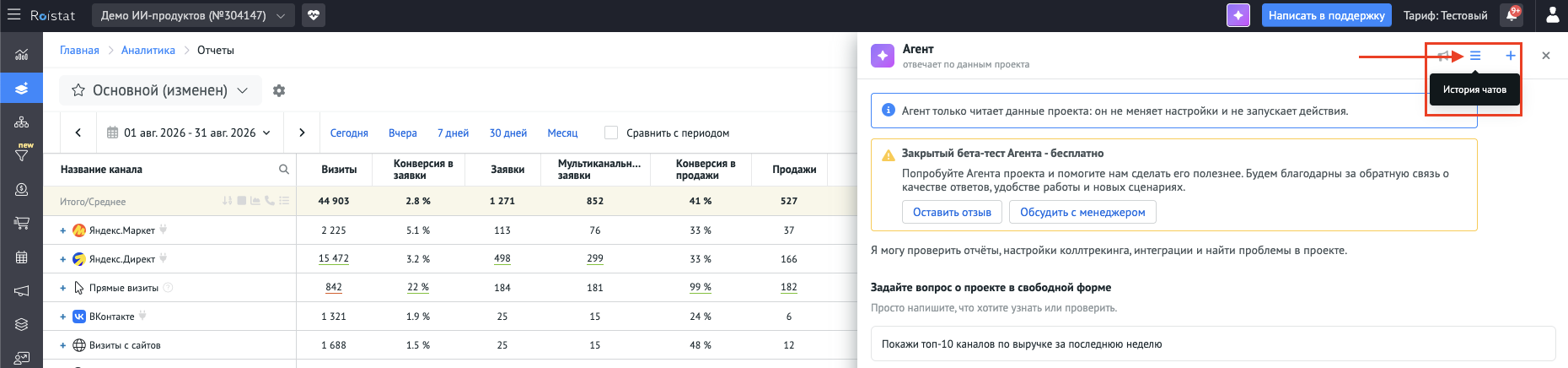Open the user profile icon
This screenshot has height=368, width=1568.
pos(1552,15)
